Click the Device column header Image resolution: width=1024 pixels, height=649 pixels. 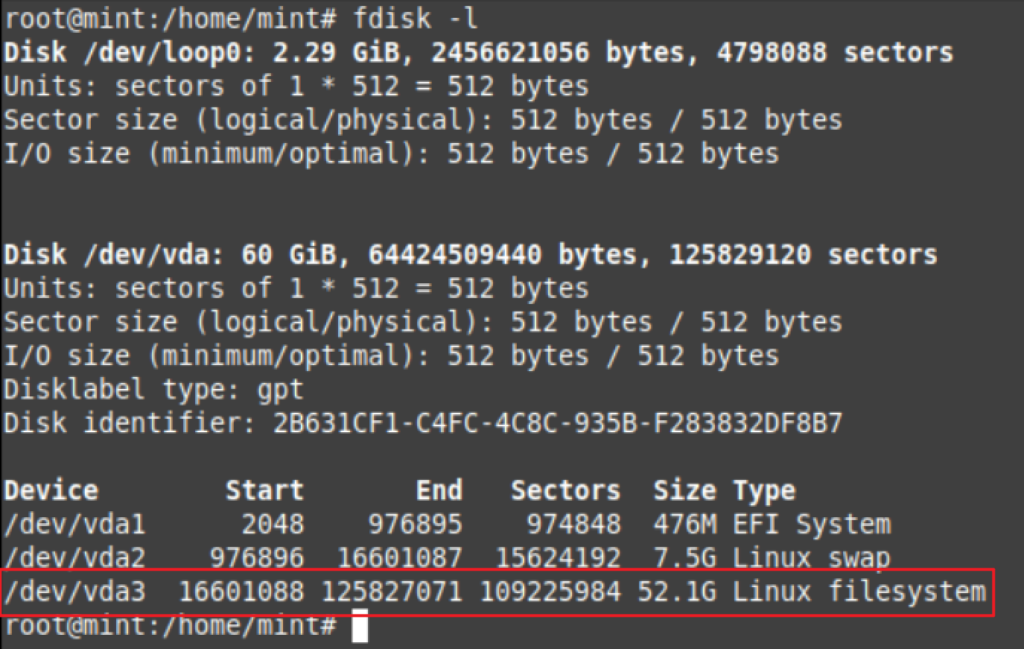51,490
